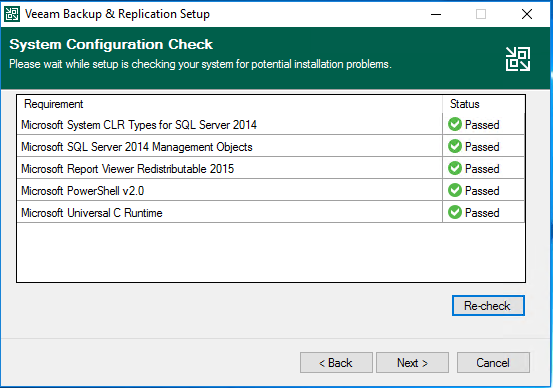
Task: Click the Veeam icon in title bar
Action: coord(12,14)
